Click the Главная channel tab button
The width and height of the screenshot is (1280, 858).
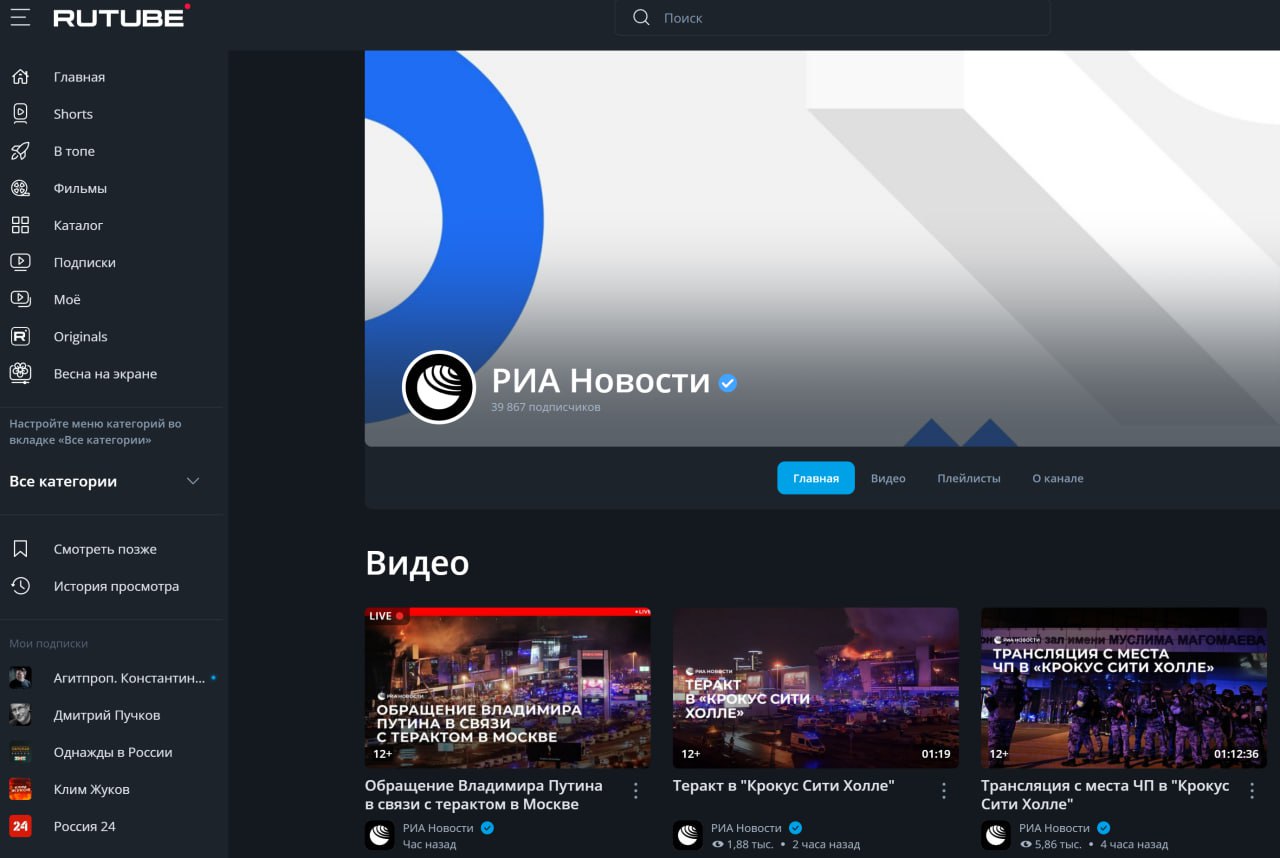815,477
